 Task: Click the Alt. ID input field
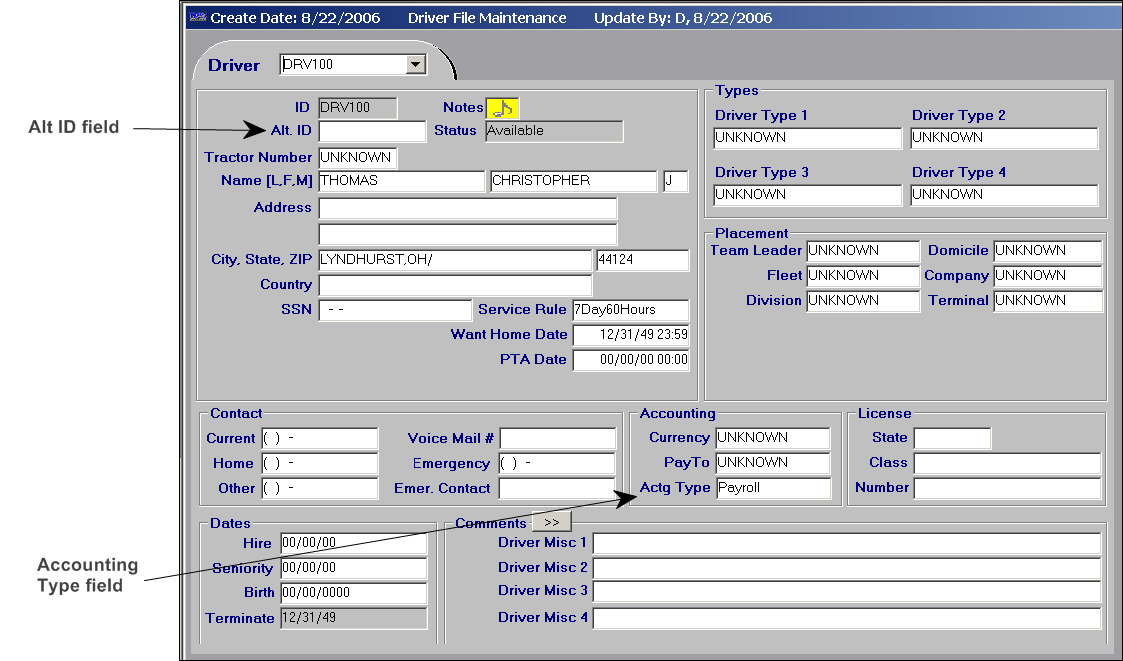372,131
